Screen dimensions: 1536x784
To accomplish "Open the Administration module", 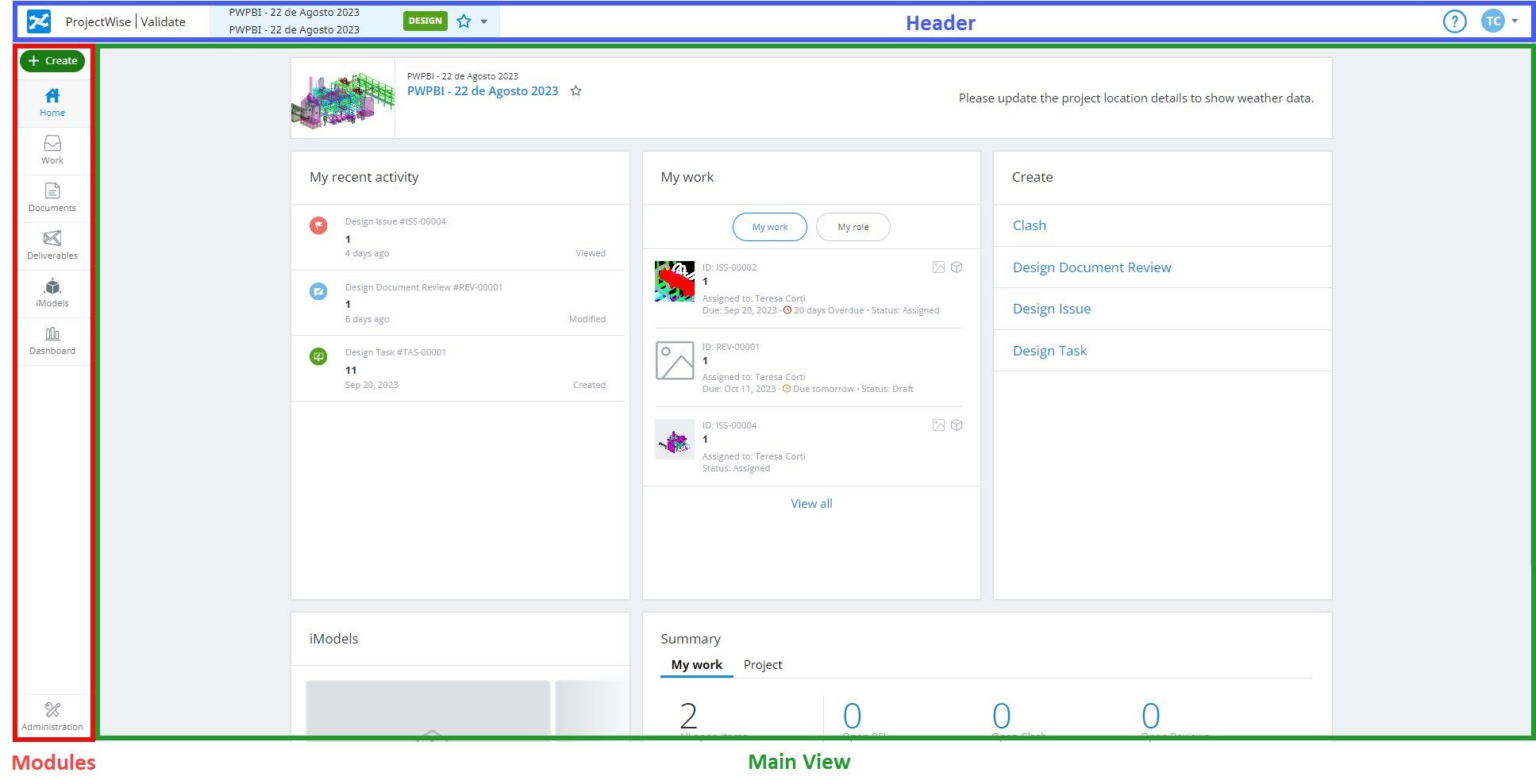I will (52, 716).
